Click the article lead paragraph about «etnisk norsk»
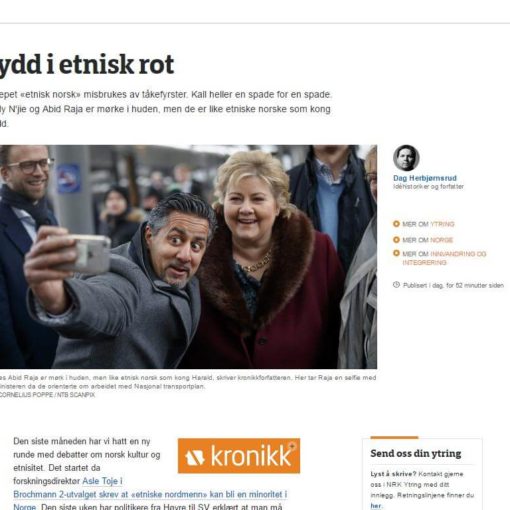510x510 pixels. [x=166, y=109]
